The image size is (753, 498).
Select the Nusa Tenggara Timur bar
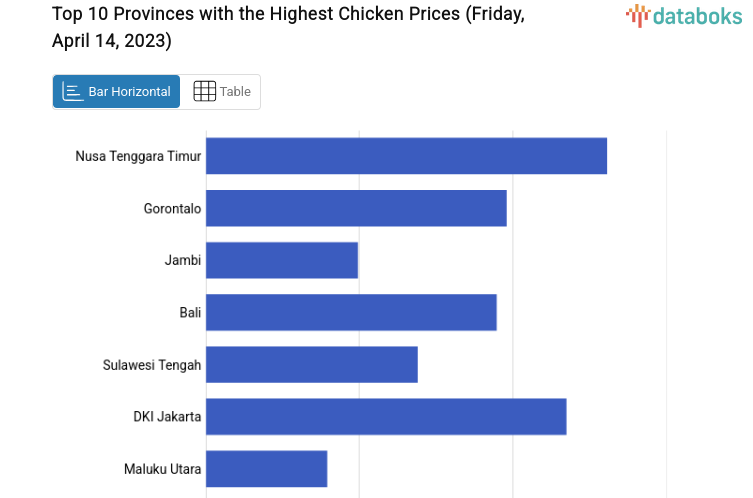tap(406, 156)
